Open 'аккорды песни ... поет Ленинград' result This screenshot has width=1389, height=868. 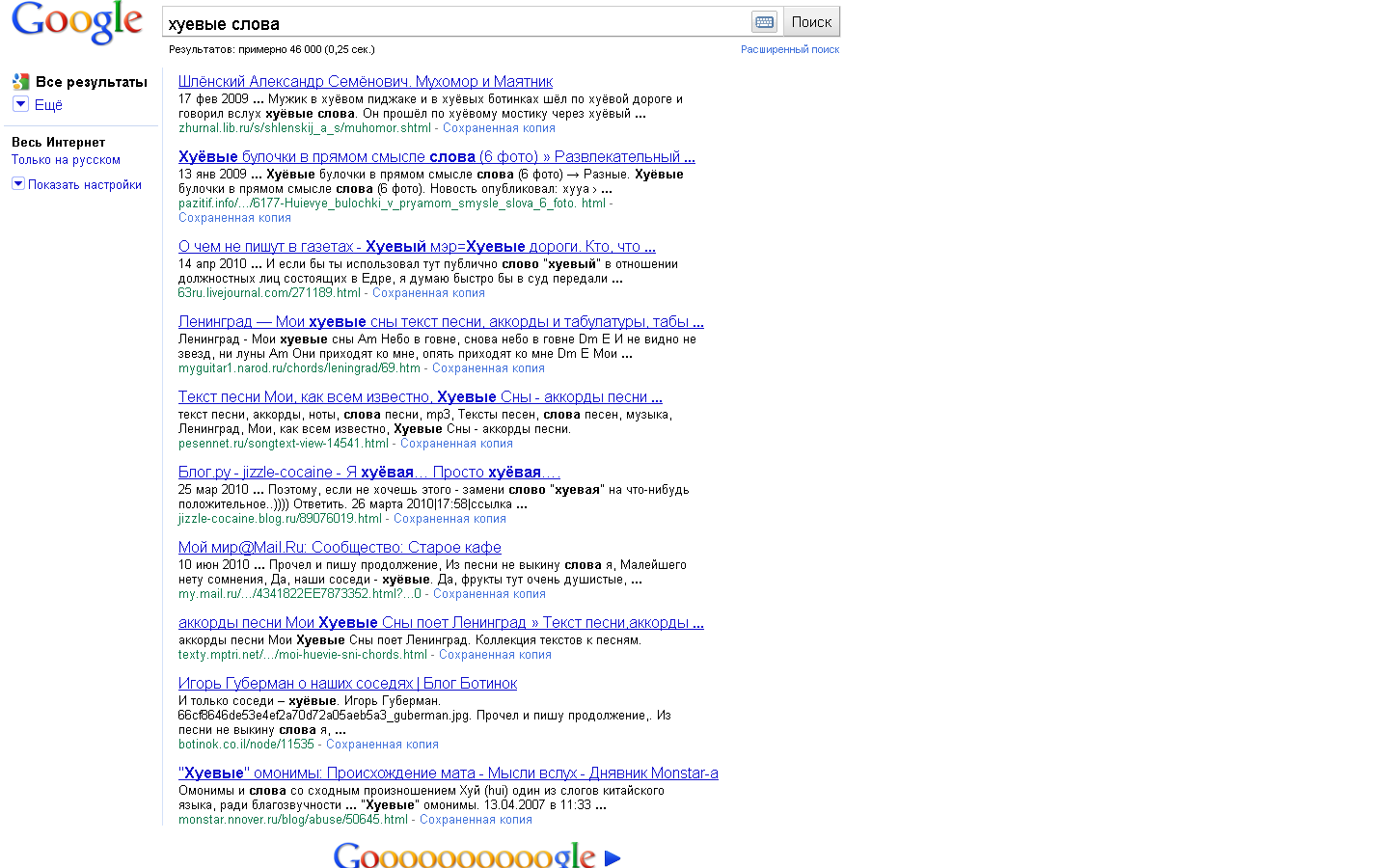(441, 623)
